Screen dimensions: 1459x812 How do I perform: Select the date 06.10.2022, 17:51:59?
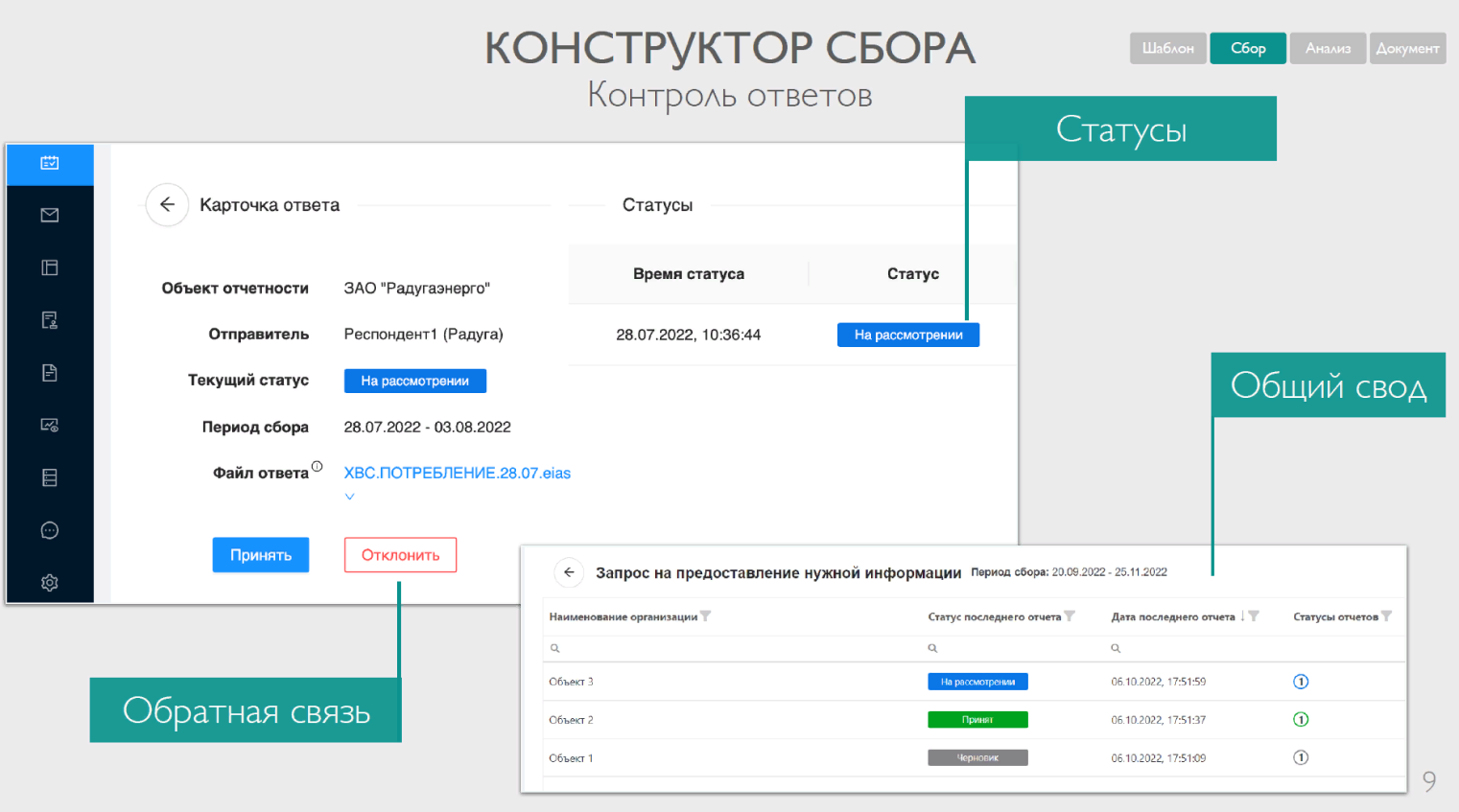tap(1159, 682)
